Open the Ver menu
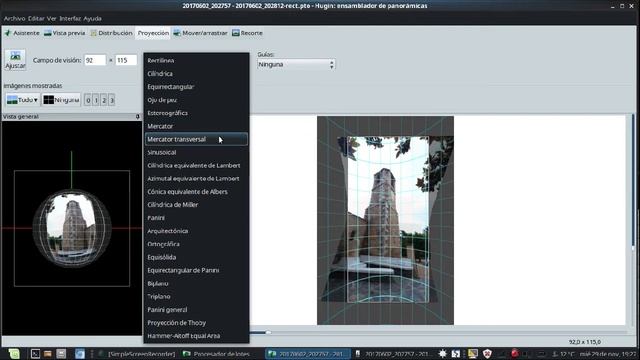Screen dimensions: 640x360 pyautogui.click(x=51, y=18)
